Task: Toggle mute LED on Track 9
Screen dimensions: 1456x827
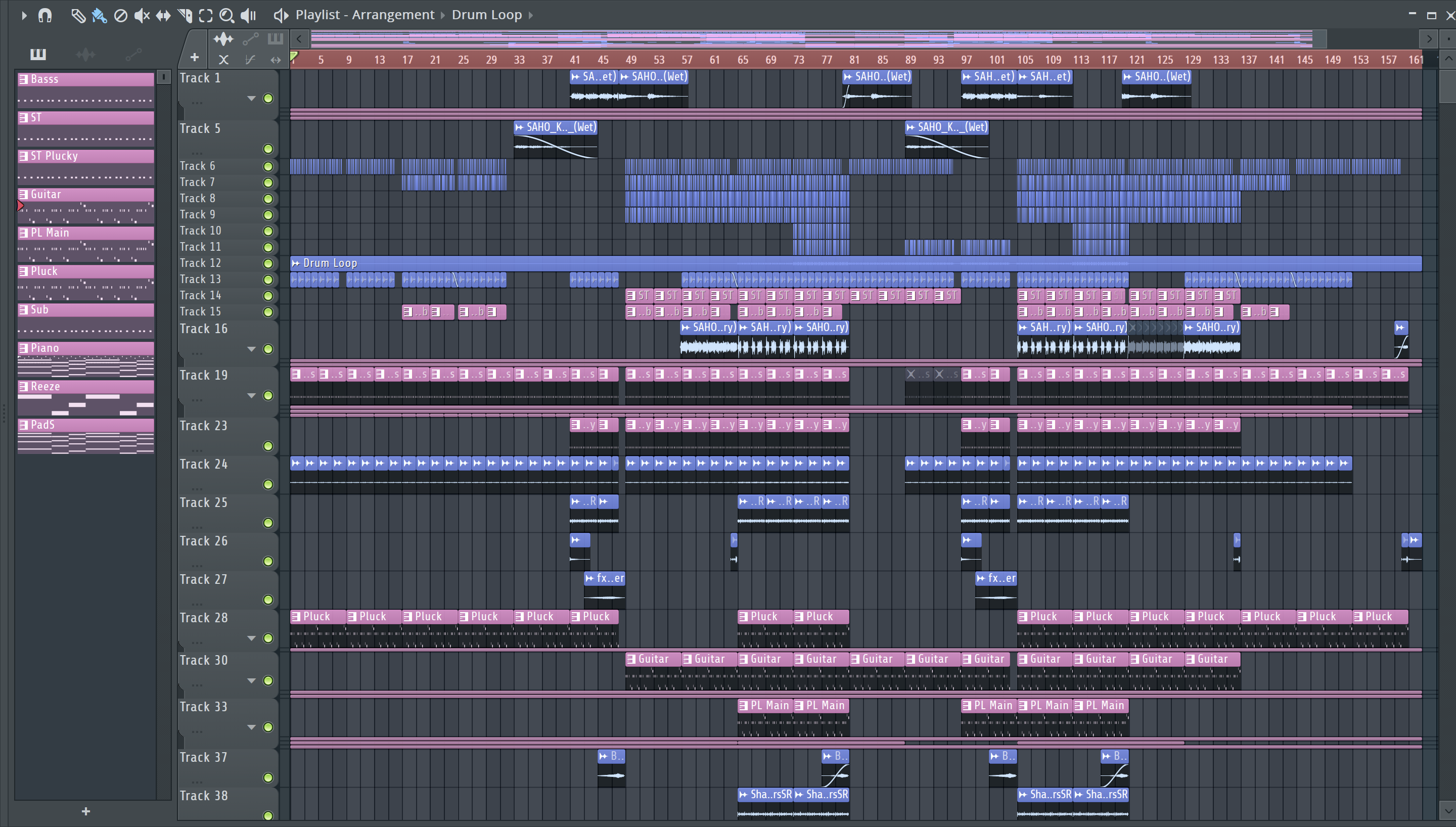Action: pos(268,215)
